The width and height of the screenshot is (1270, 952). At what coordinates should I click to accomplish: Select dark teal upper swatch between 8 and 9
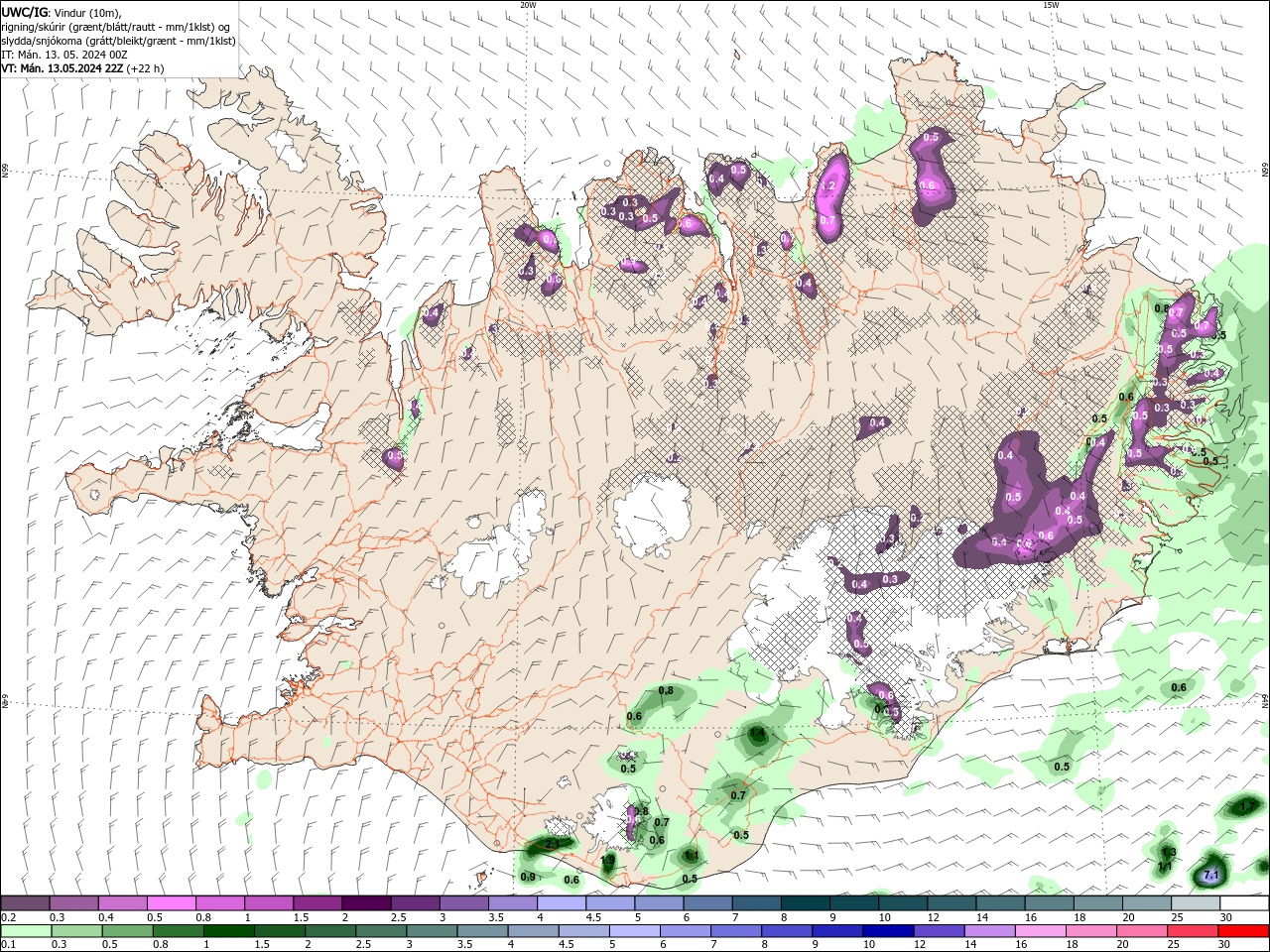coord(806,903)
